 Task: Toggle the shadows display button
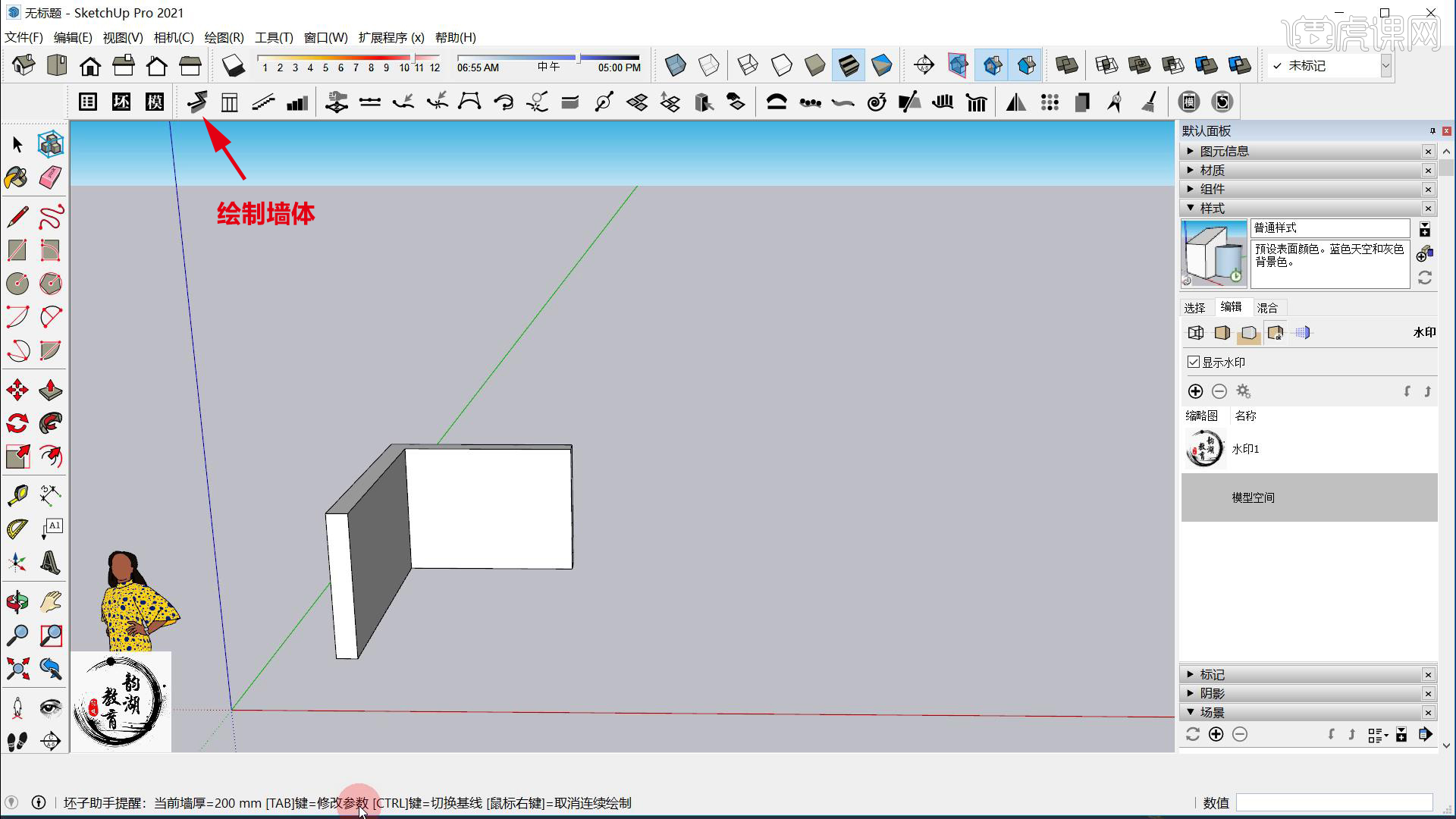pos(234,66)
